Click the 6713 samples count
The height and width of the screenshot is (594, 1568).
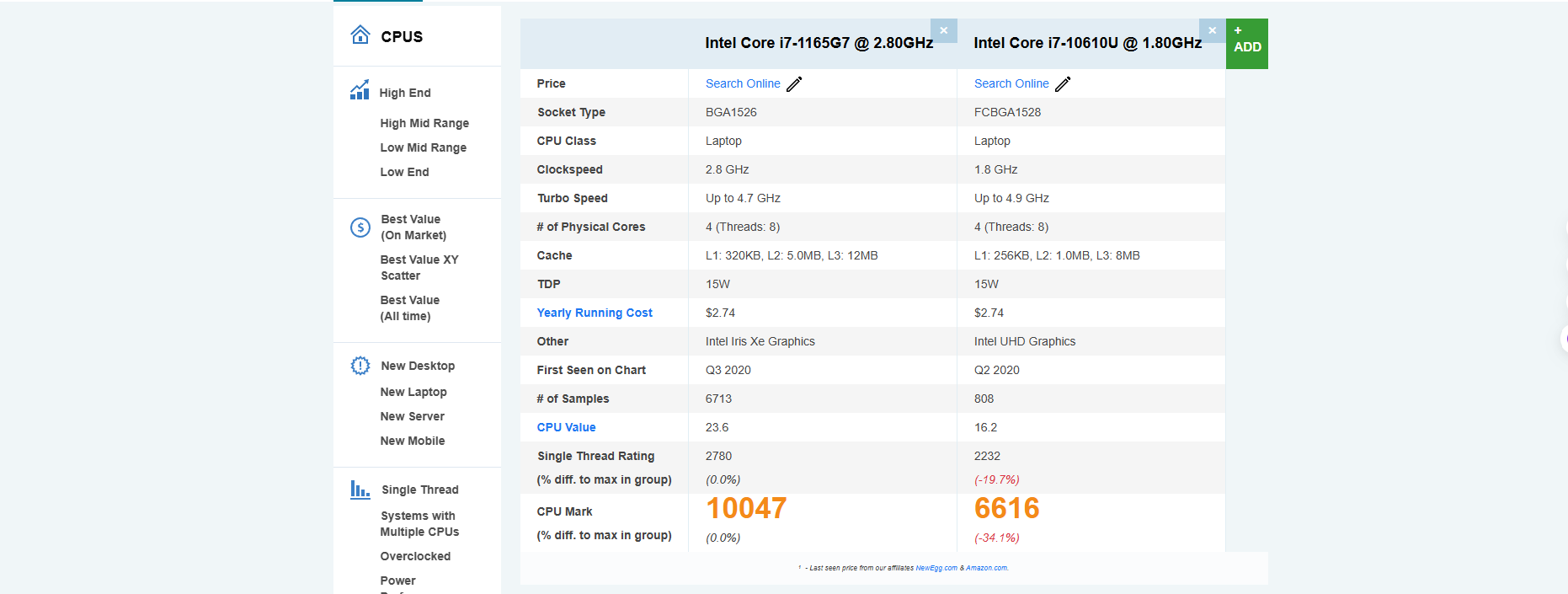pyautogui.click(x=718, y=399)
